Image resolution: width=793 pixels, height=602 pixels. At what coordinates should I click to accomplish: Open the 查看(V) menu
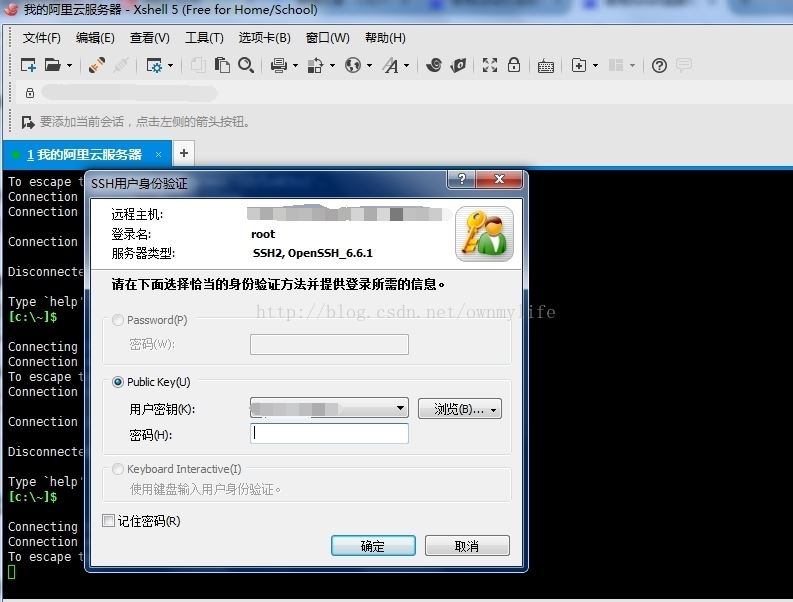click(x=150, y=38)
